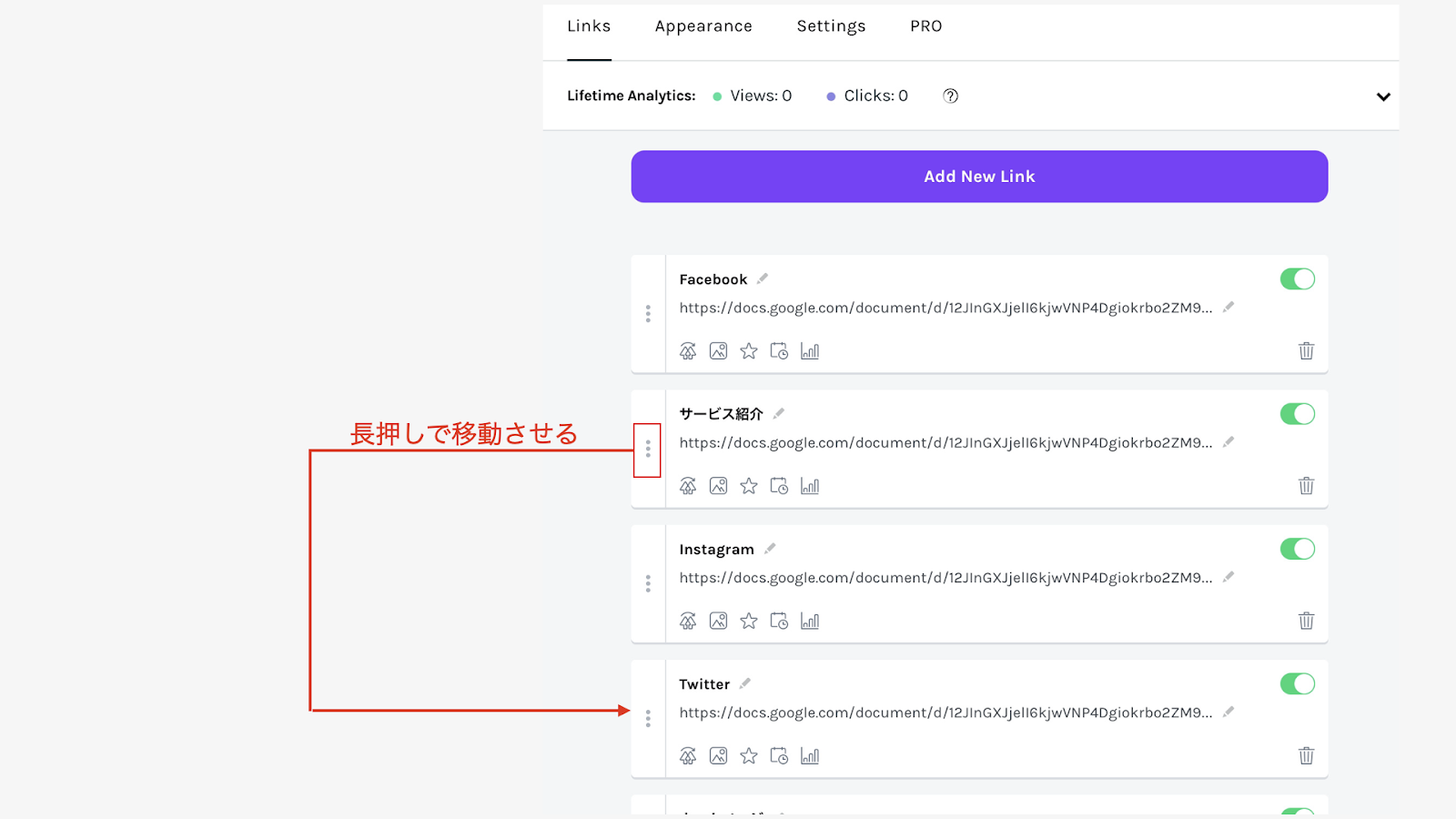Click the サービス紹介 card URL text
1456x819 pixels.
pos(945,442)
